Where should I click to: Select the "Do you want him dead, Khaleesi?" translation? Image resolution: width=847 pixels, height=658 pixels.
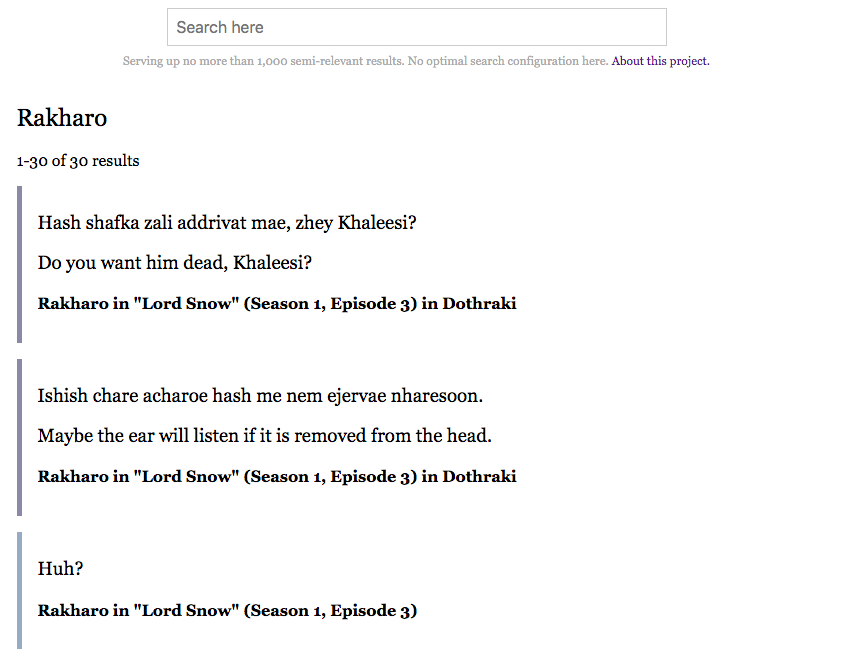coord(175,263)
